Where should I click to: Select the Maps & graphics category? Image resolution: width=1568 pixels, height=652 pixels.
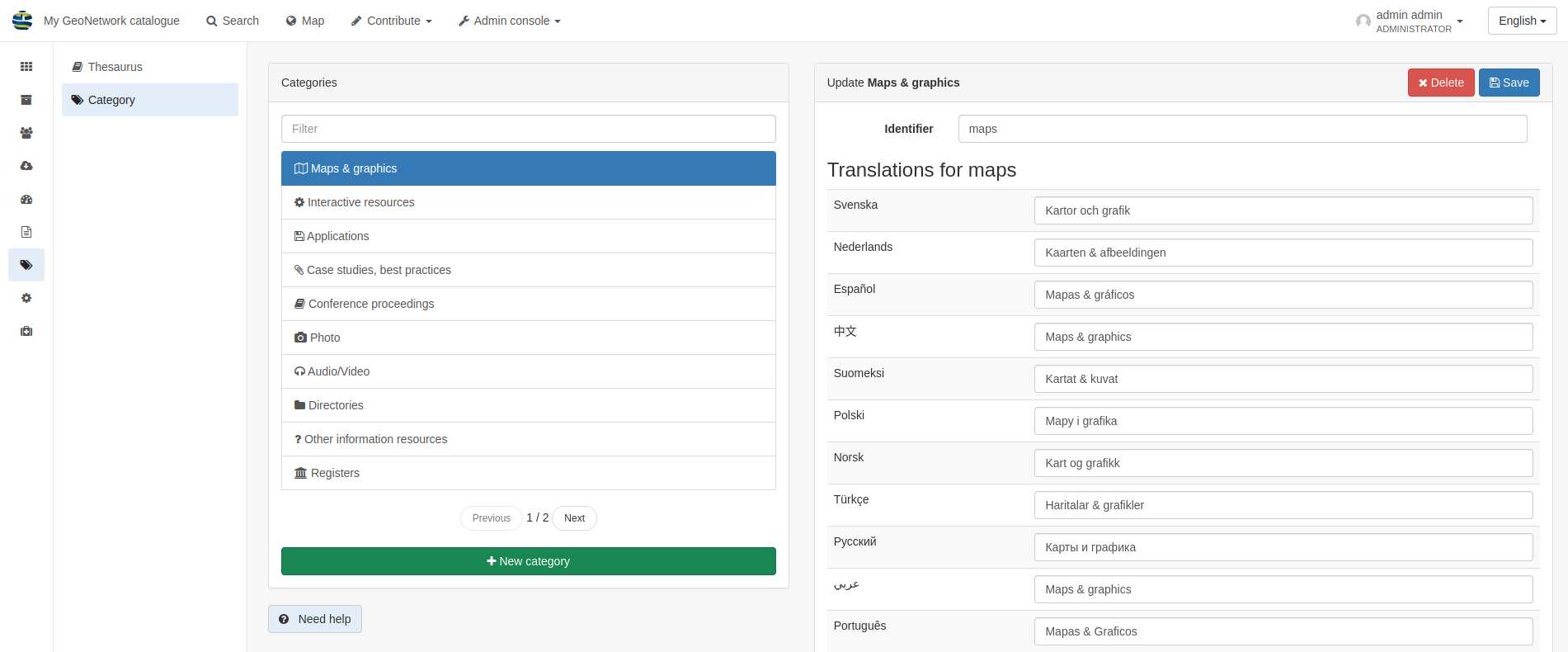coord(529,168)
